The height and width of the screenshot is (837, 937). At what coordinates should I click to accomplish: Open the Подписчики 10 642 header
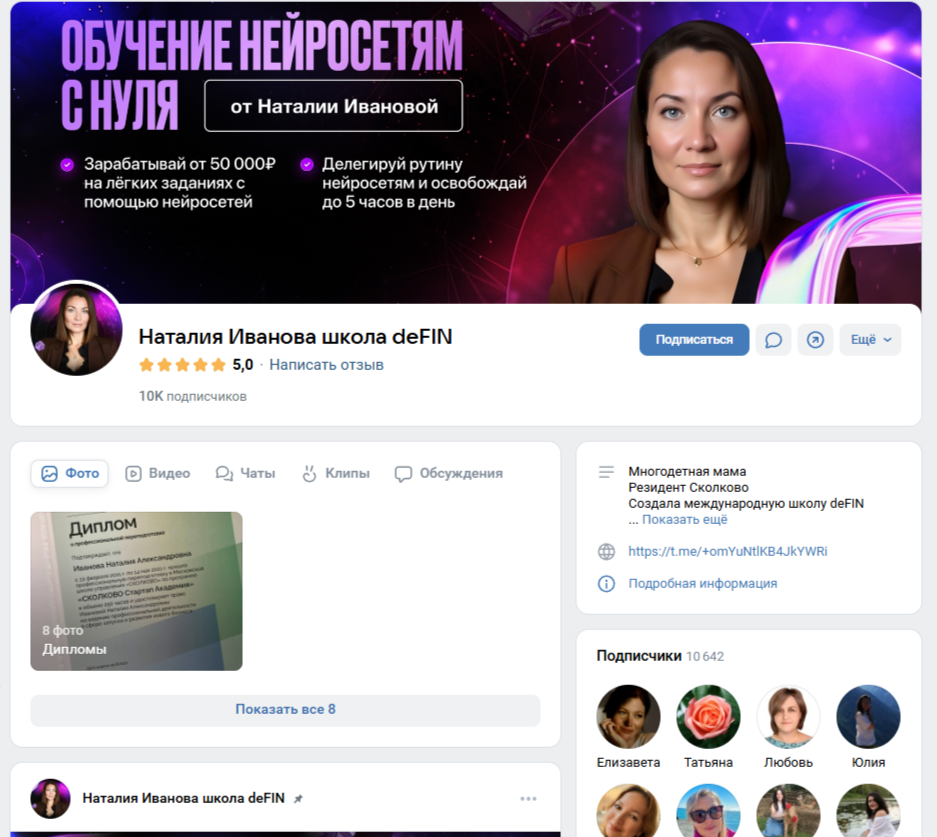click(660, 656)
